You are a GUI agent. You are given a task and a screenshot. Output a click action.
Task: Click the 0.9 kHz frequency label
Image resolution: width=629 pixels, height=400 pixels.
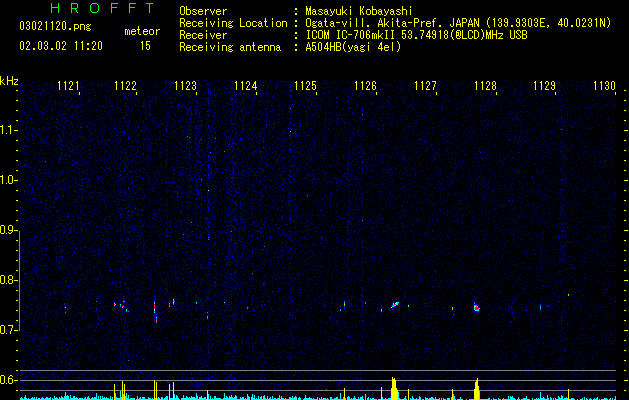(9, 230)
